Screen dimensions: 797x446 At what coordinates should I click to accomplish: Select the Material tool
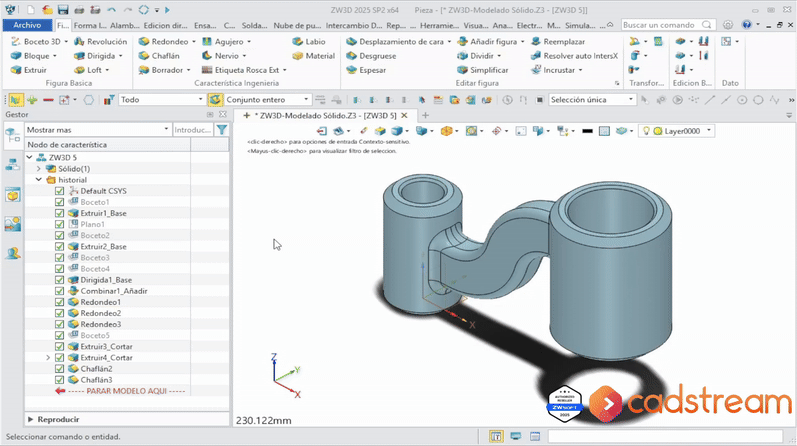[x=314, y=56]
